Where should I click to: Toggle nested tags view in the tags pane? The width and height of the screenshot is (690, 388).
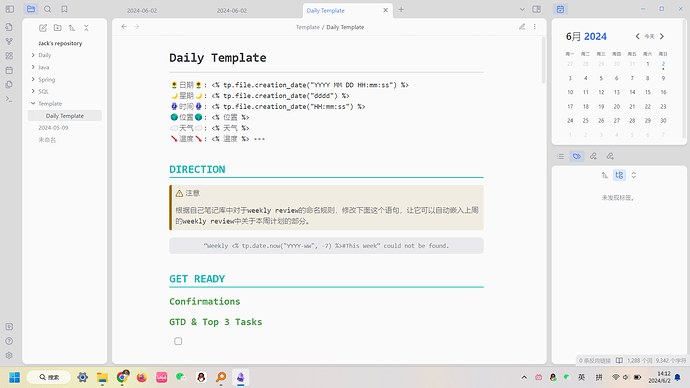(619, 175)
